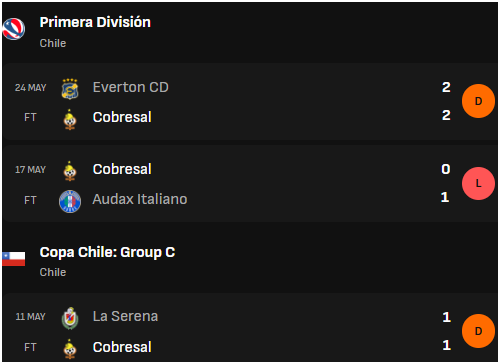500x364 pixels.
Task: Open Audax Italiano team name
Action: click(x=140, y=199)
